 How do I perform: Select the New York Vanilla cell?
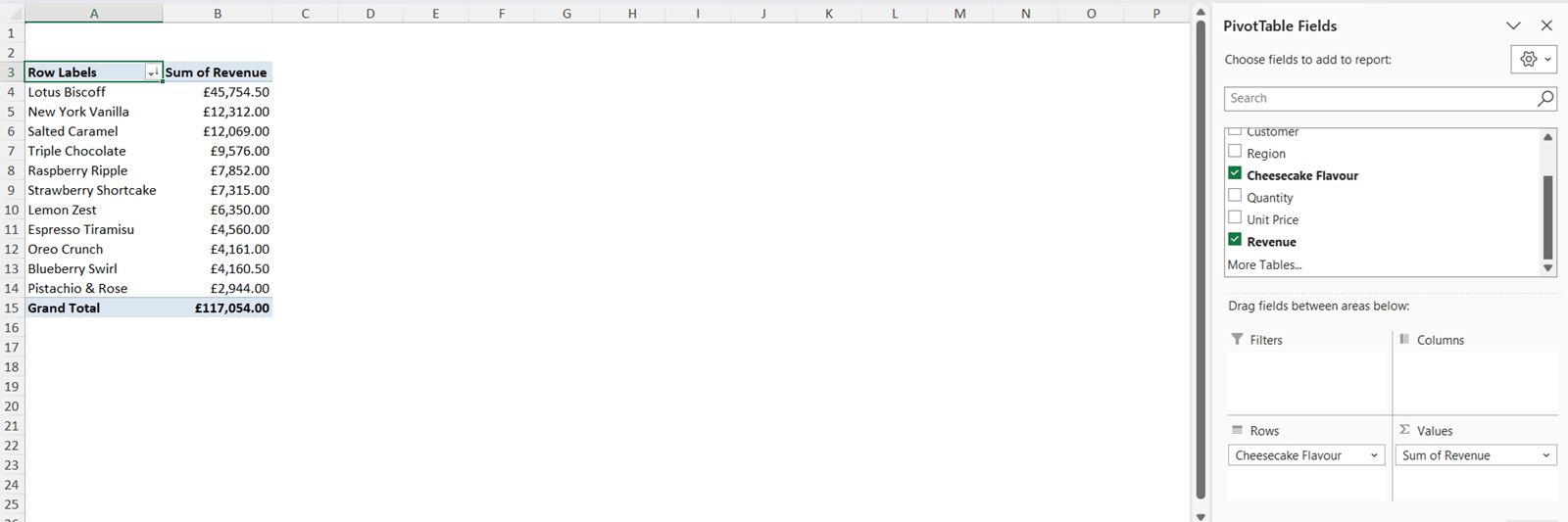click(94, 112)
